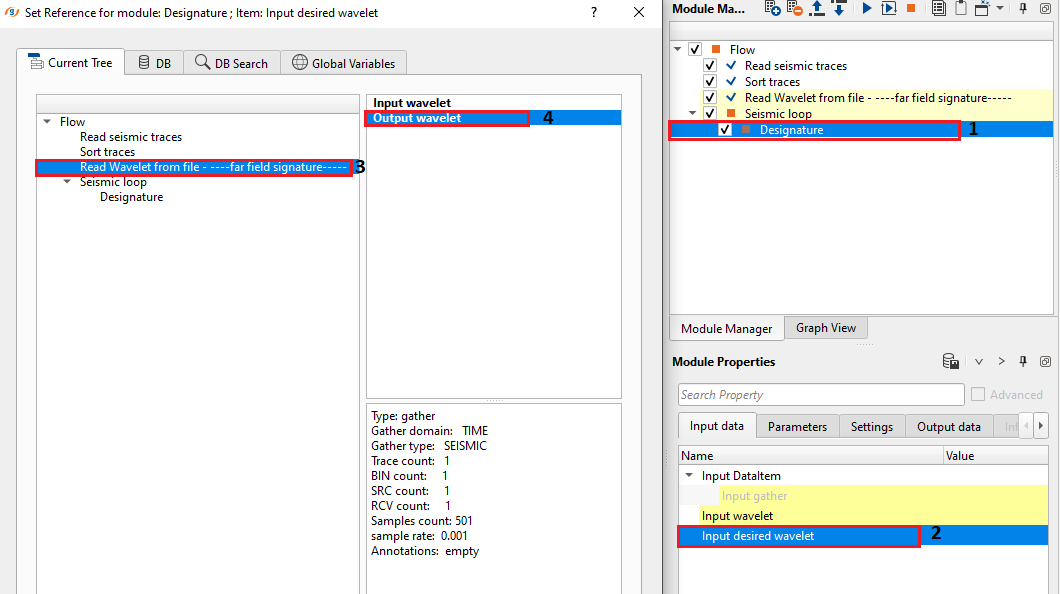Uncheck the Read seismic traces checkbox
This screenshot has width=1060, height=594.
(x=710, y=66)
